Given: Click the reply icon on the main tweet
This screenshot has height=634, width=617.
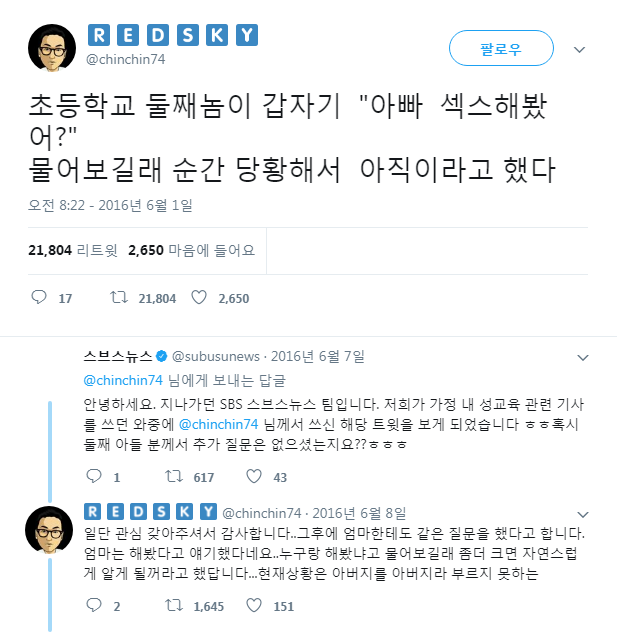Looking at the screenshot, I should coord(40,298).
